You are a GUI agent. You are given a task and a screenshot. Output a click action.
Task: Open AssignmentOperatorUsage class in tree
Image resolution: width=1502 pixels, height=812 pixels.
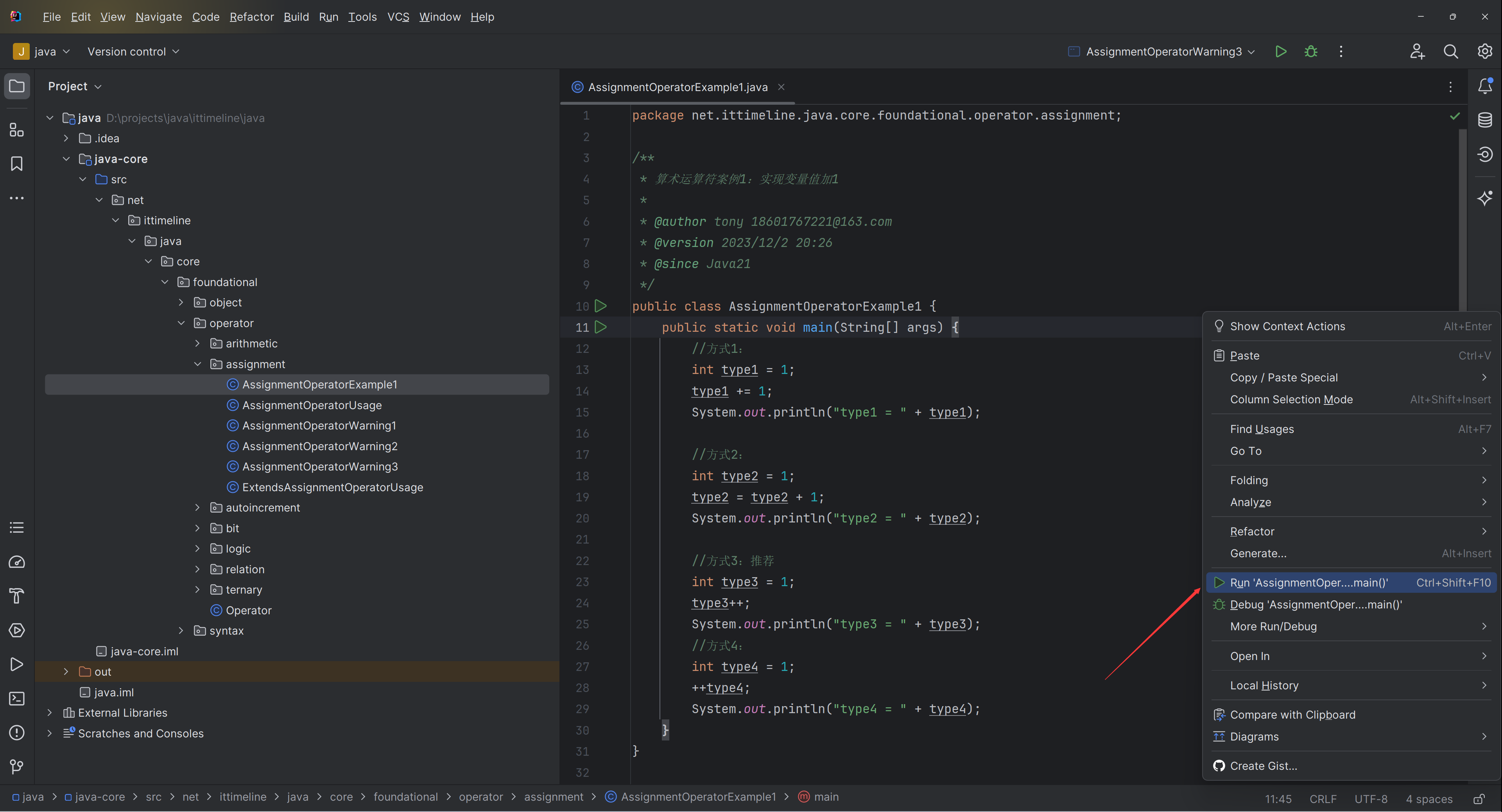click(312, 405)
